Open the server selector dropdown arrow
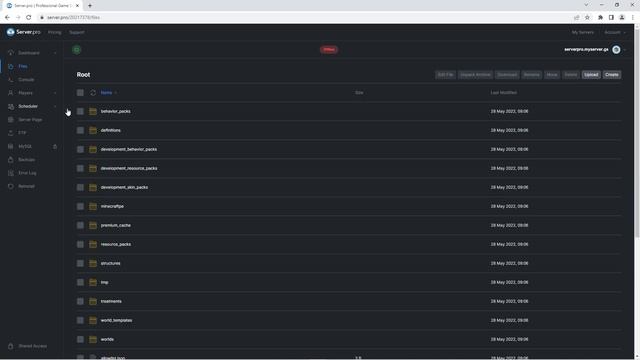The image size is (640, 360). click(x=624, y=50)
